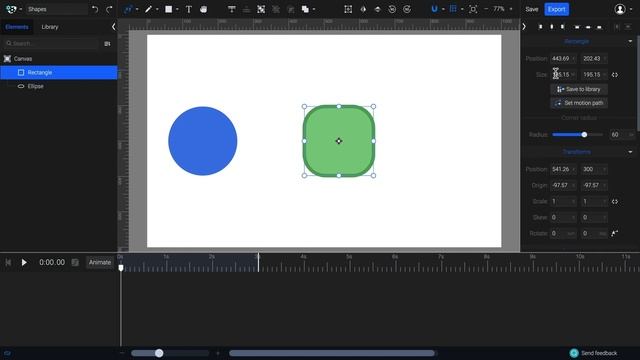Click Save to library button
640x360 pixels.
(x=579, y=89)
